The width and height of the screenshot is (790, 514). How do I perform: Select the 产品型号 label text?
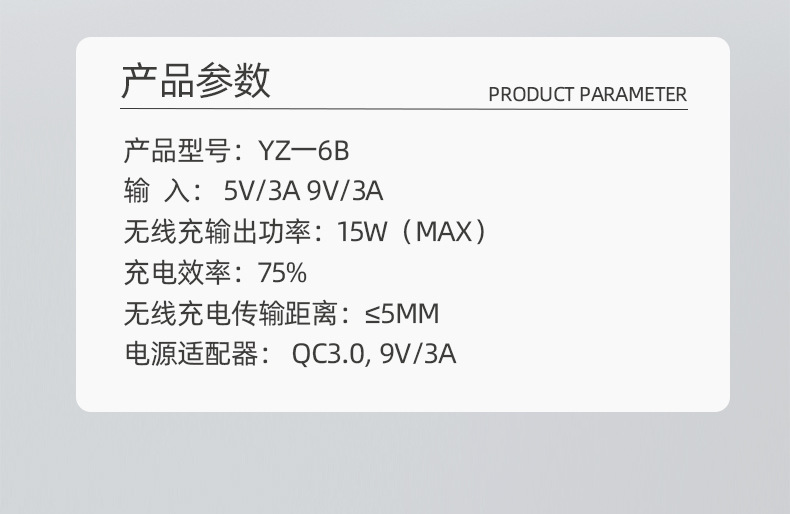tap(177, 150)
